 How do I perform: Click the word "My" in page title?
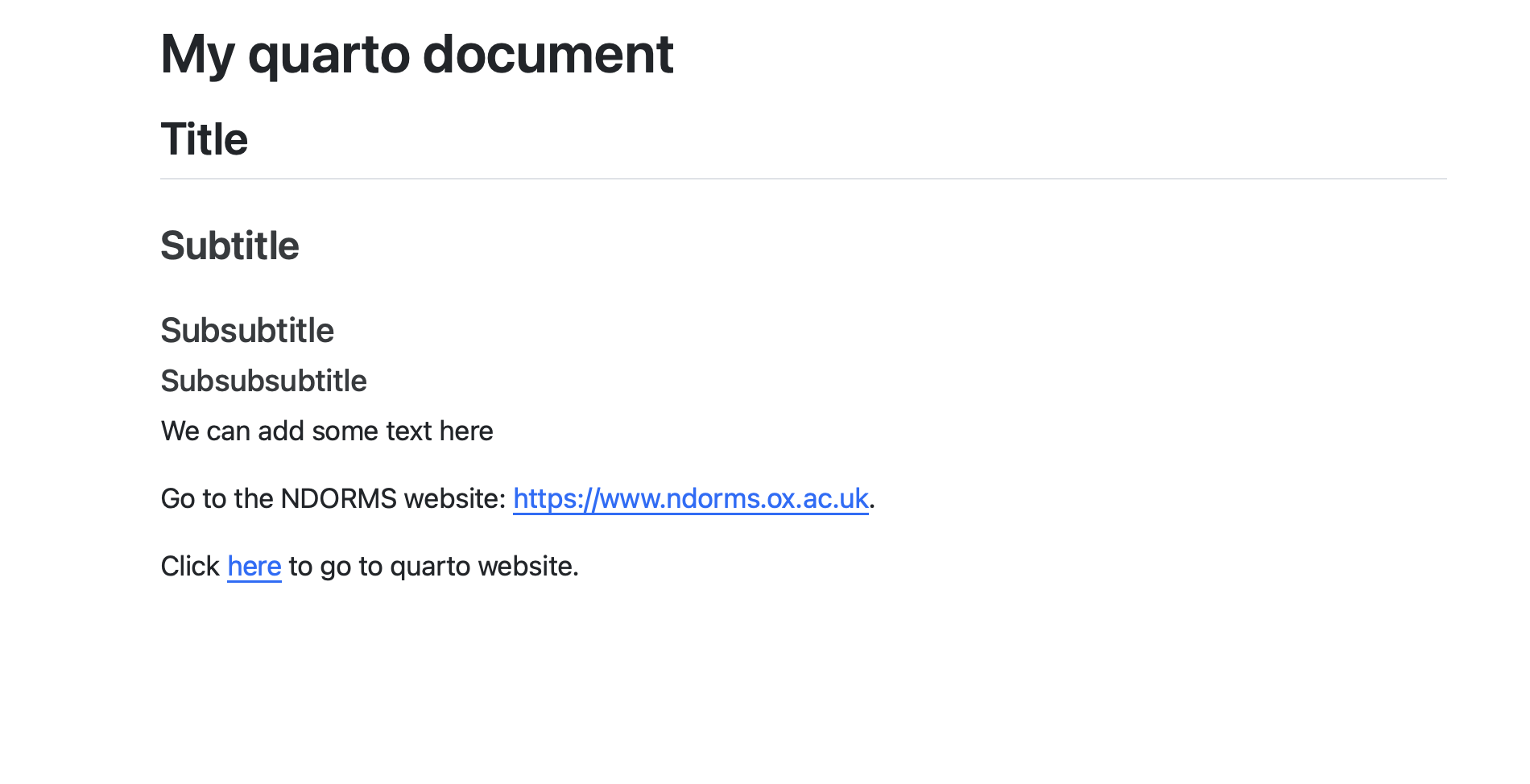tap(197, 55)
